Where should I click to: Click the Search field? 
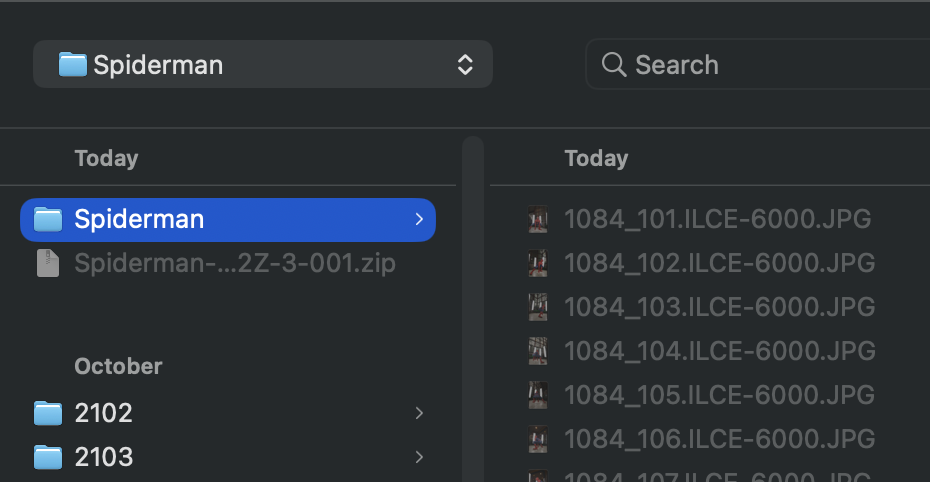click(x=758, y=64)
